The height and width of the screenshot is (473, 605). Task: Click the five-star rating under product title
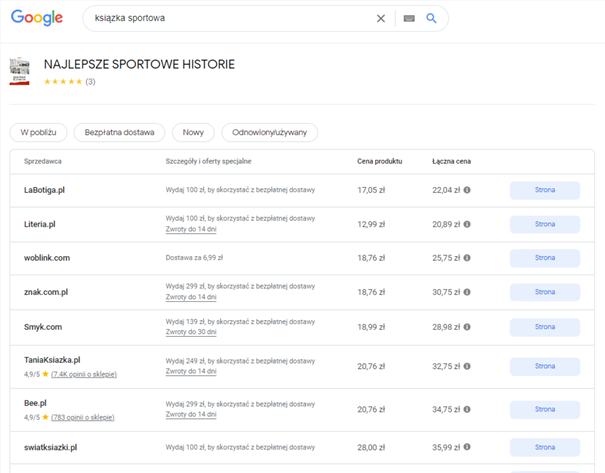point(63,81)
